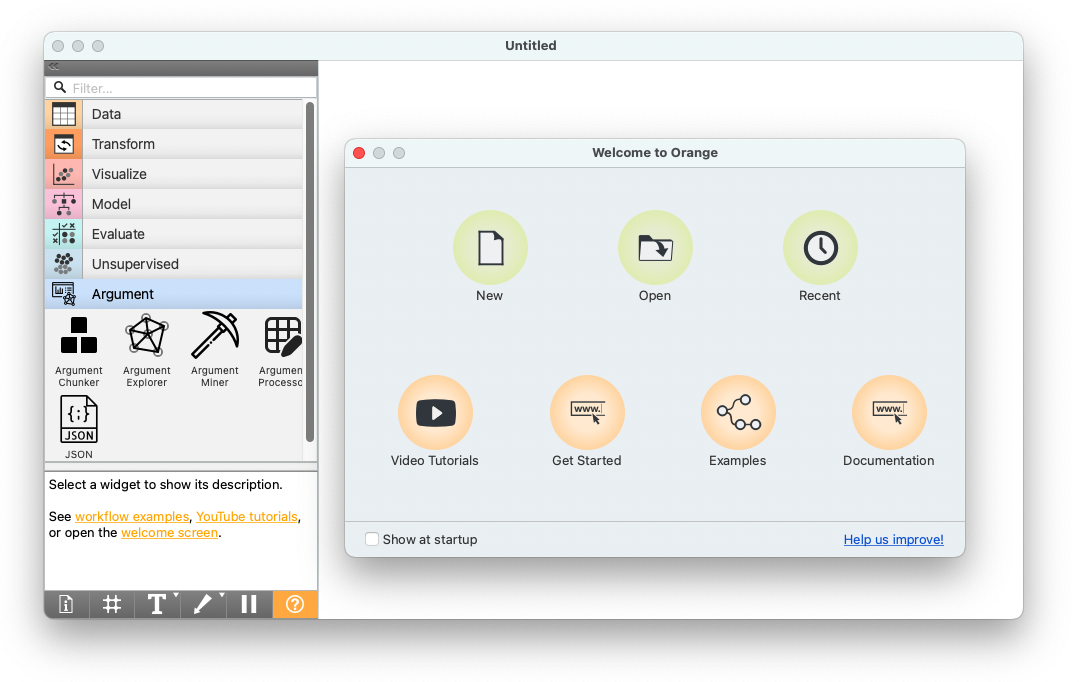
Task: Enable the Show at startup checkbox
Action: pos(372,539)
